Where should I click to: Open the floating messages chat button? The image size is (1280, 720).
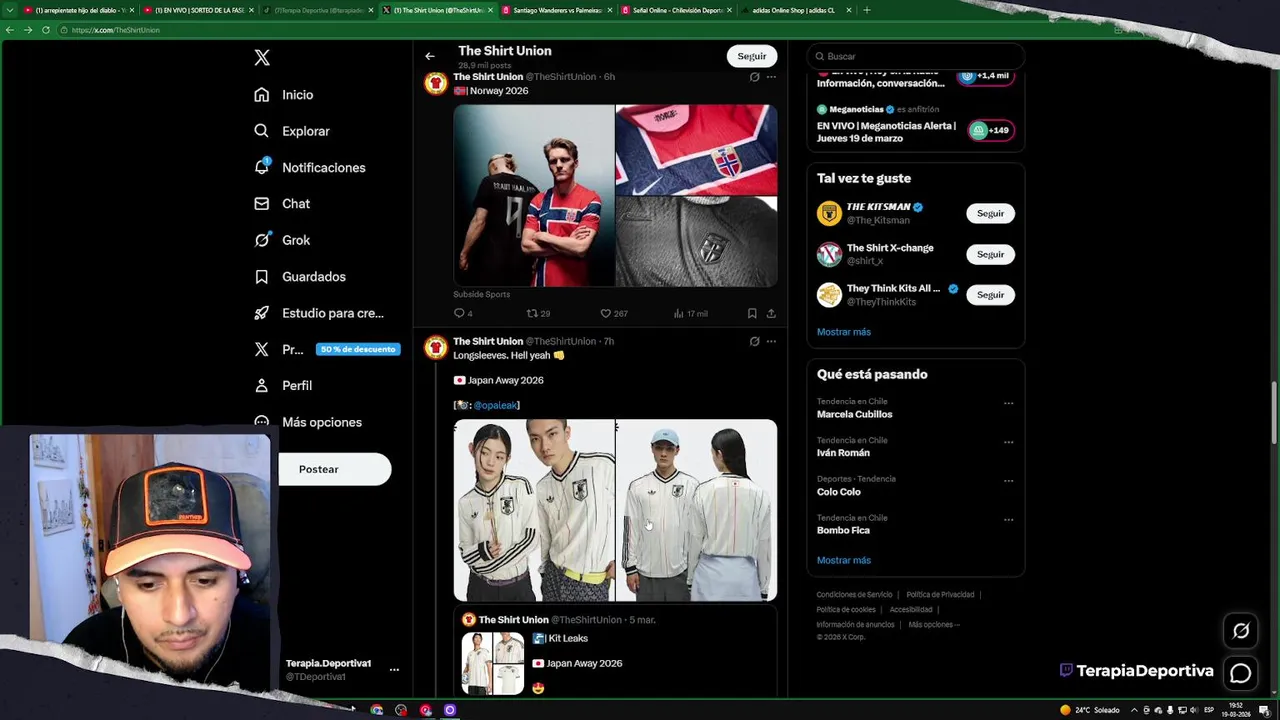pos(1241,673)
